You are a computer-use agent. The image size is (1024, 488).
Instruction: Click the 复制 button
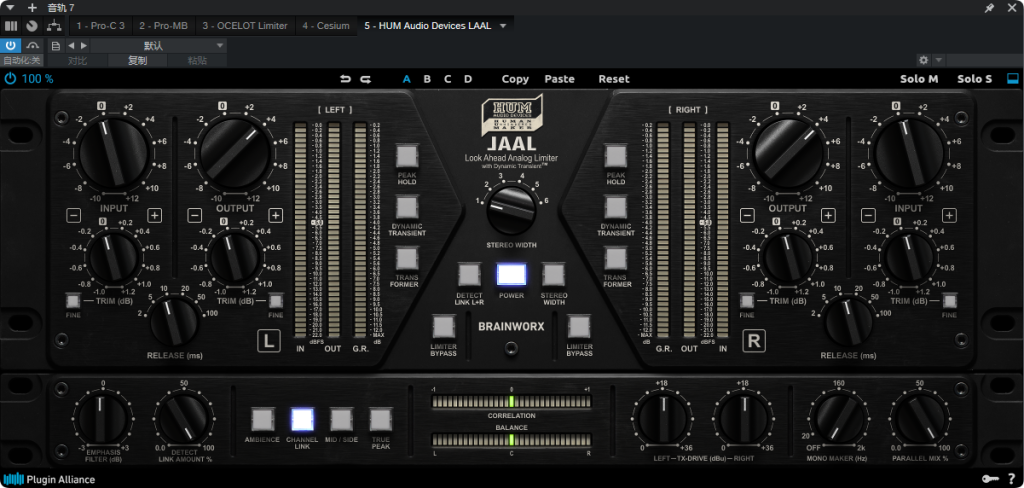click(137, 60)
